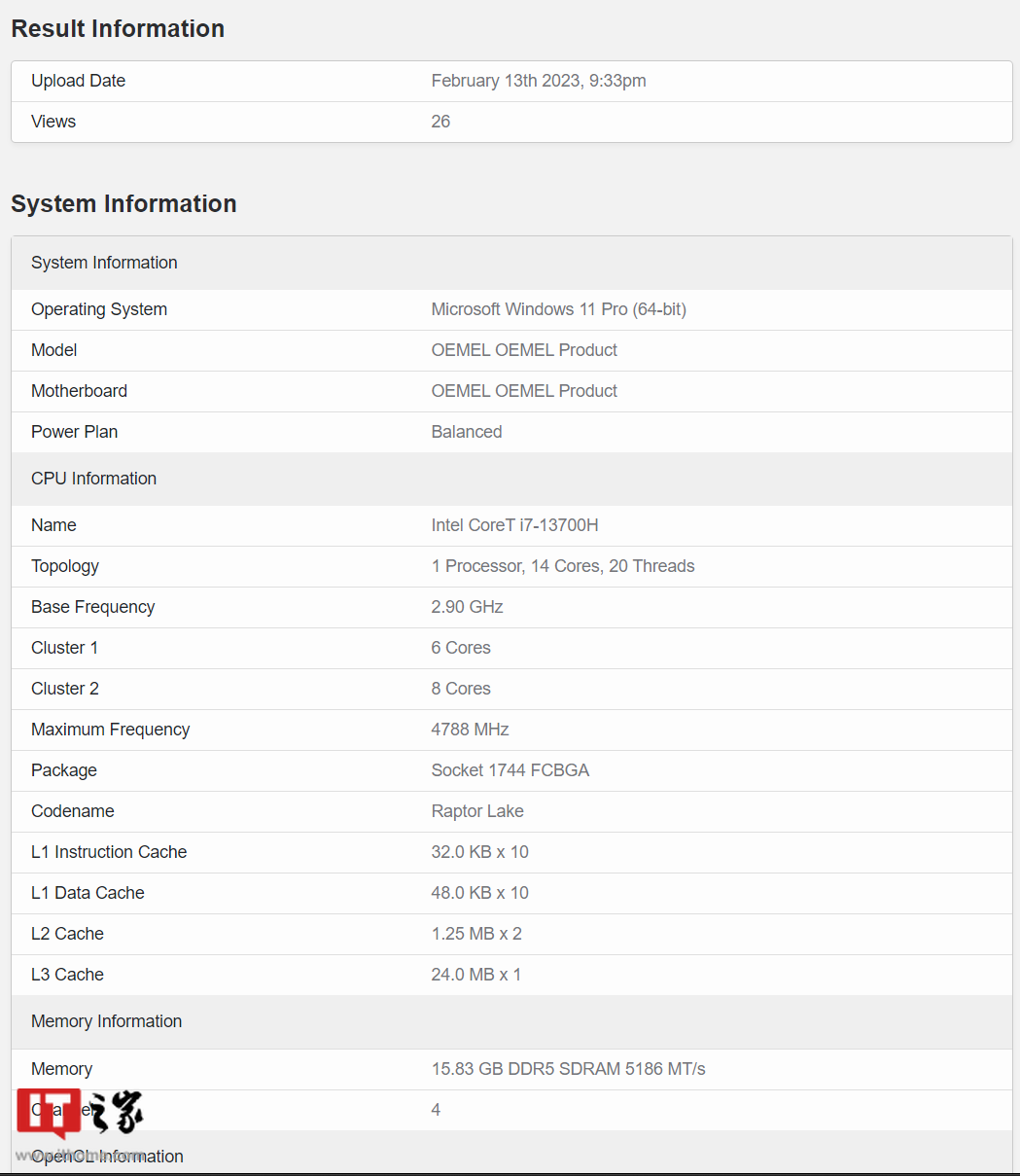Select Package value Socket 1744 FCBGA
The width and height of the screenshot is (1020, 1176).
click(x=510, y=770)
